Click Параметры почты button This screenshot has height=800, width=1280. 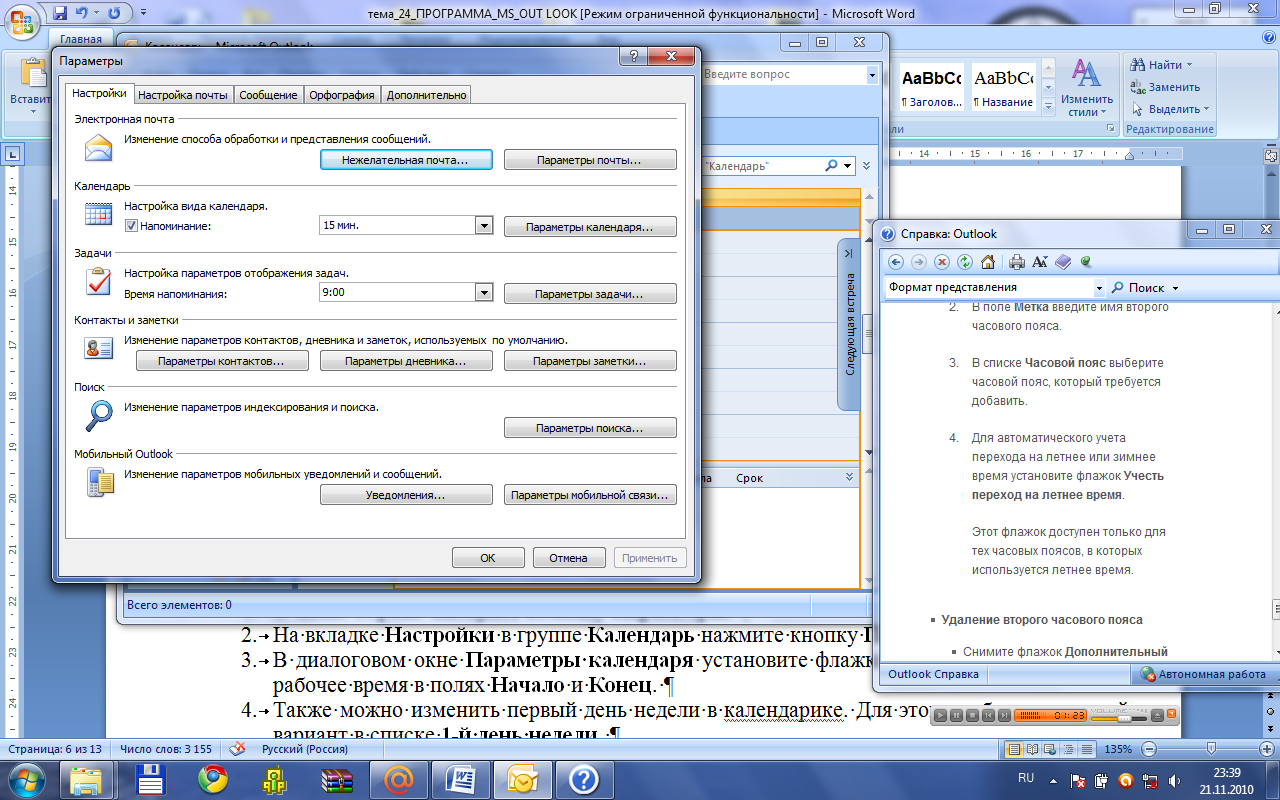(590, 160)
